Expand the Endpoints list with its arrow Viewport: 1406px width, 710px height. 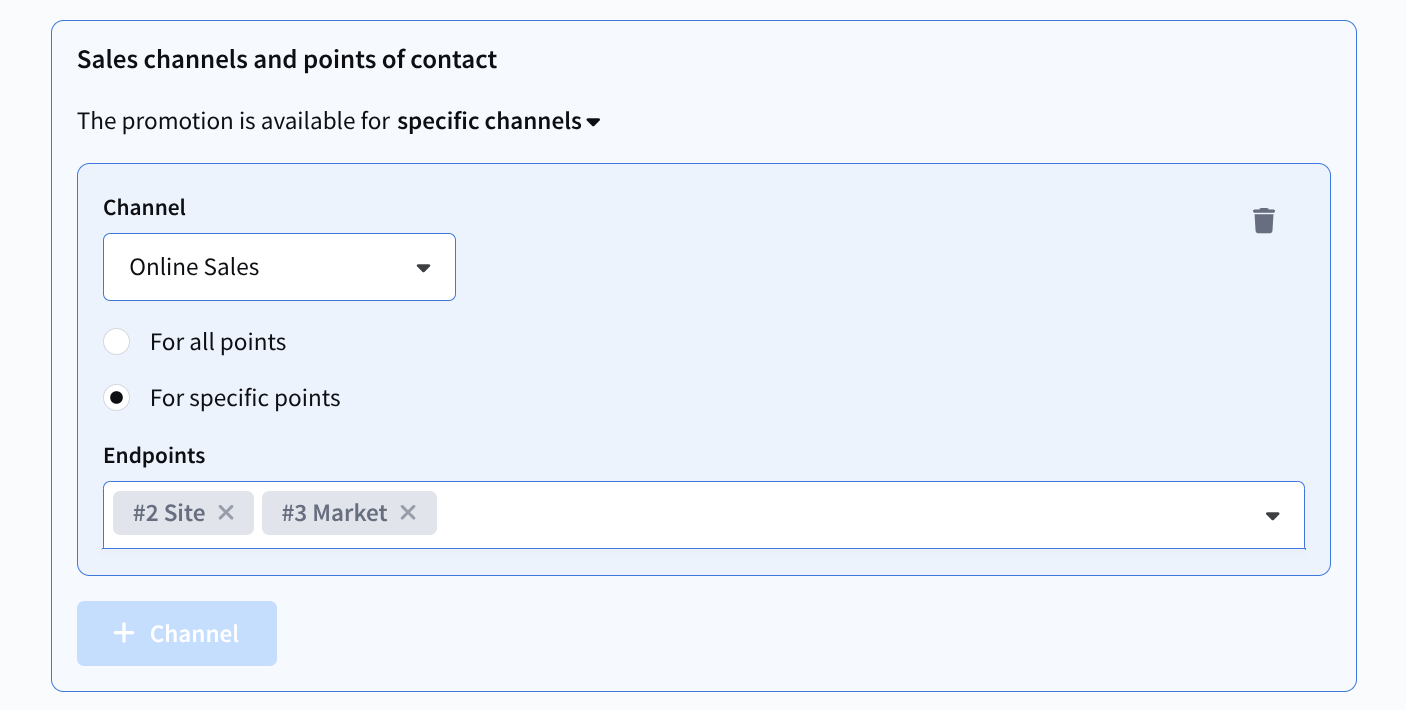point(1272,516)
